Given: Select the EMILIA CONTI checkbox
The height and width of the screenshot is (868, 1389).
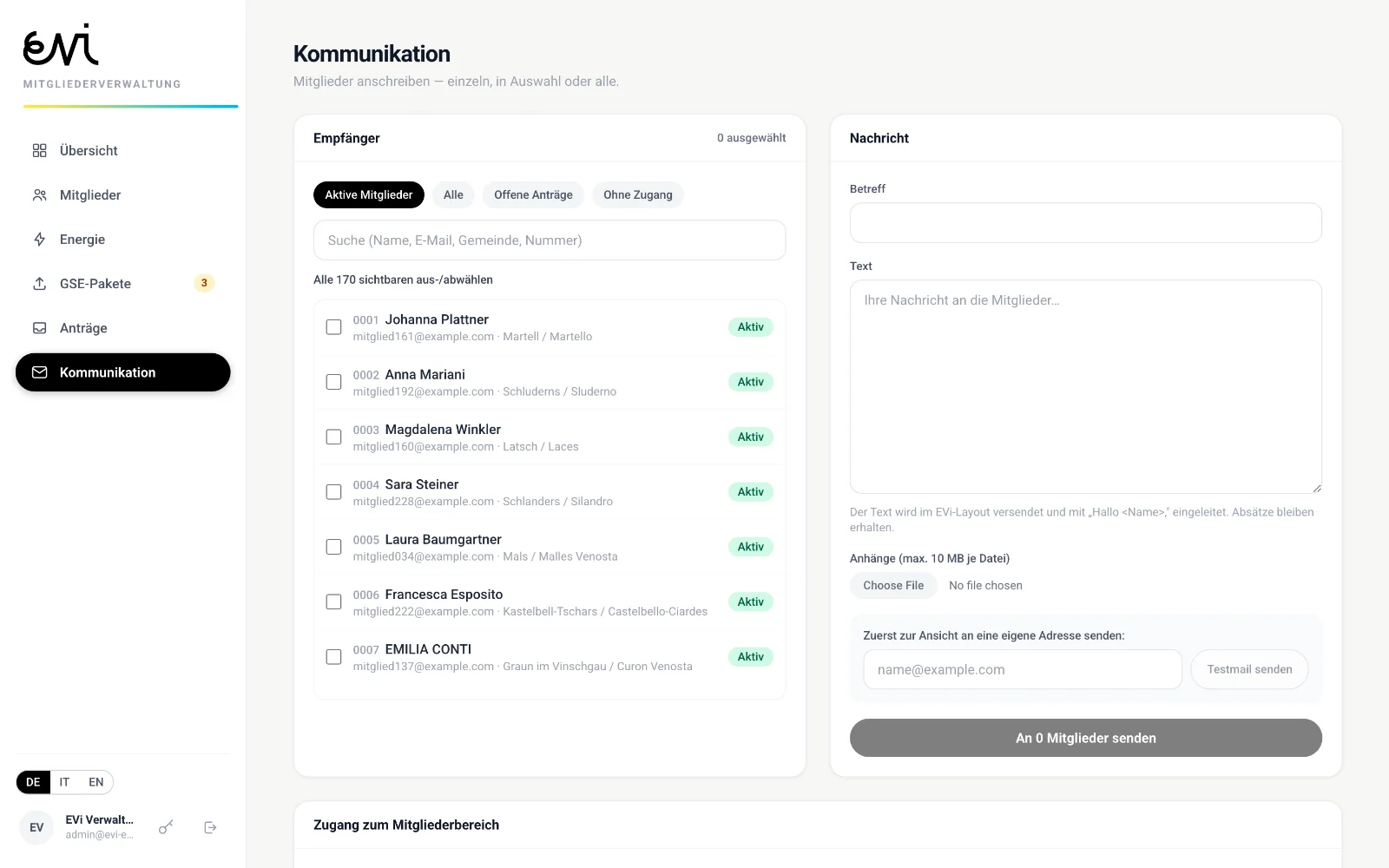Looking at the screenshot, I should click(333, 657).
